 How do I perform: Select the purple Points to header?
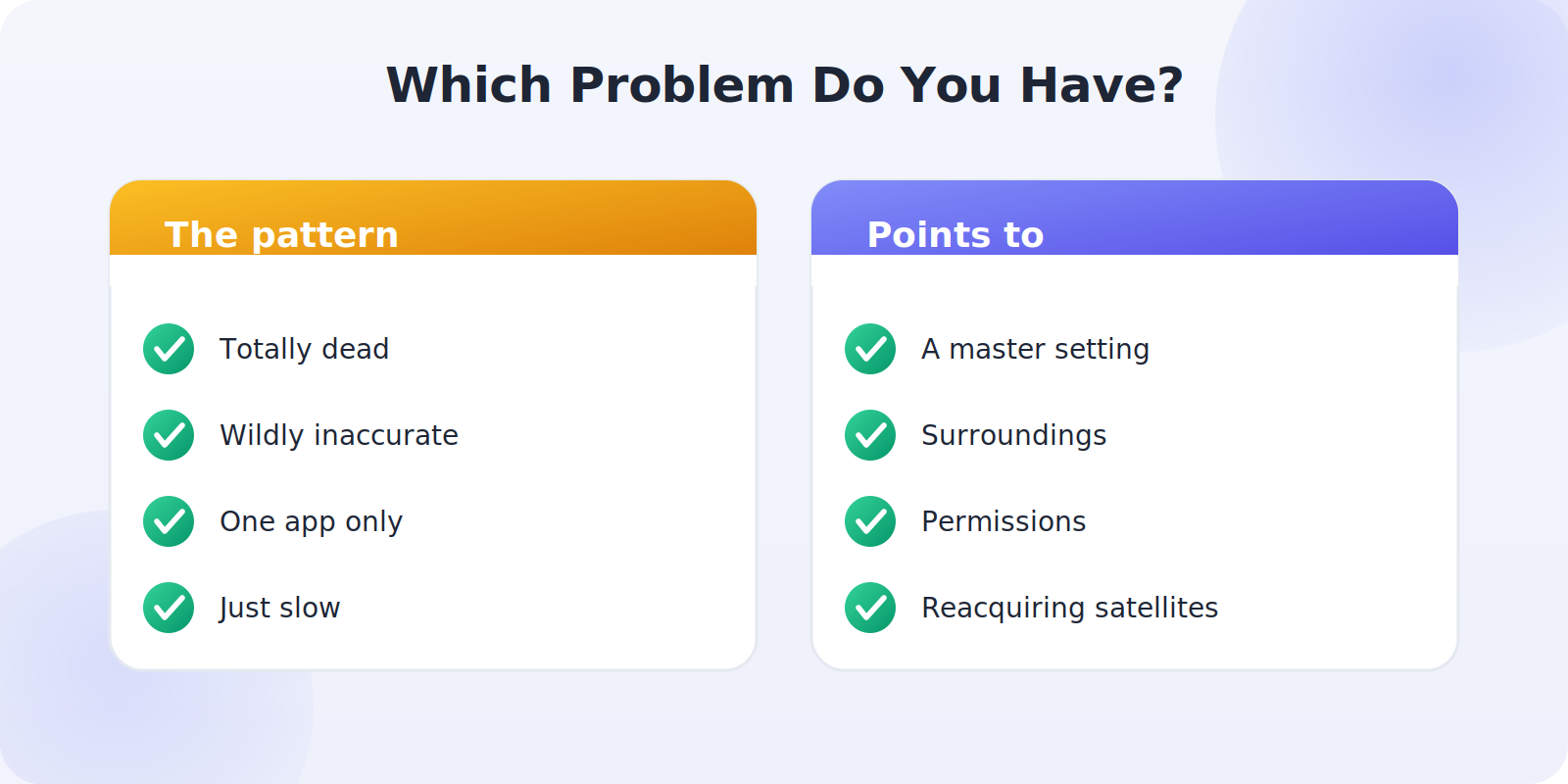coord(1135,218)
